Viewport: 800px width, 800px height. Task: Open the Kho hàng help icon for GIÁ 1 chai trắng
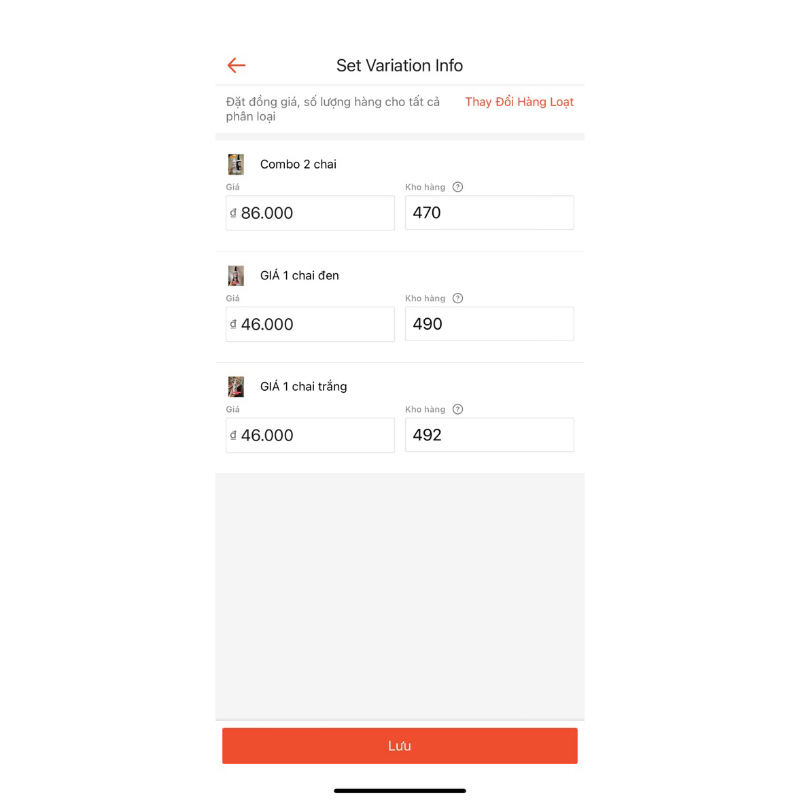(x=458, y=409)
